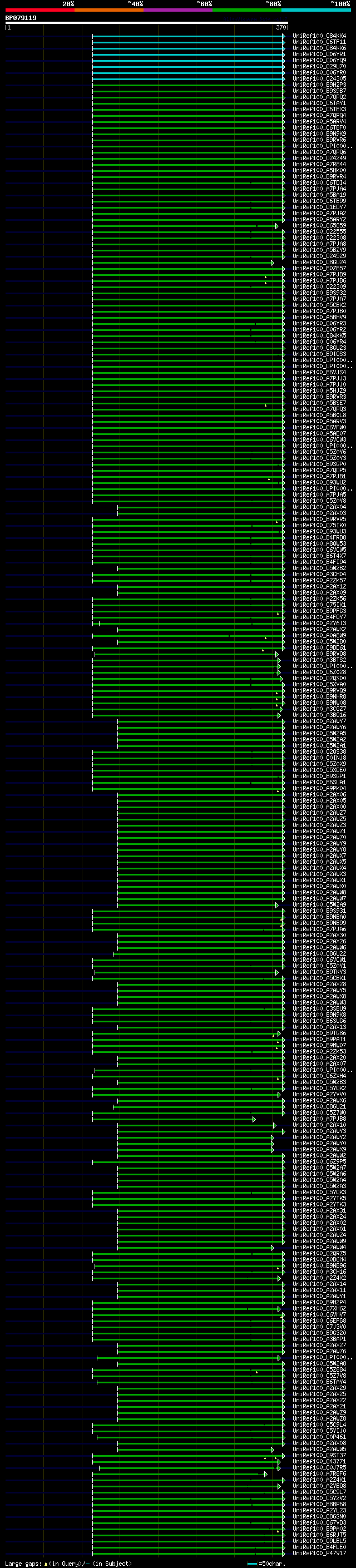Image resolution: width=356 pixels, height=1568 pixels.
Task: Select the hit label UniRef100_A9PK04
Action: [x=319, y=788]
